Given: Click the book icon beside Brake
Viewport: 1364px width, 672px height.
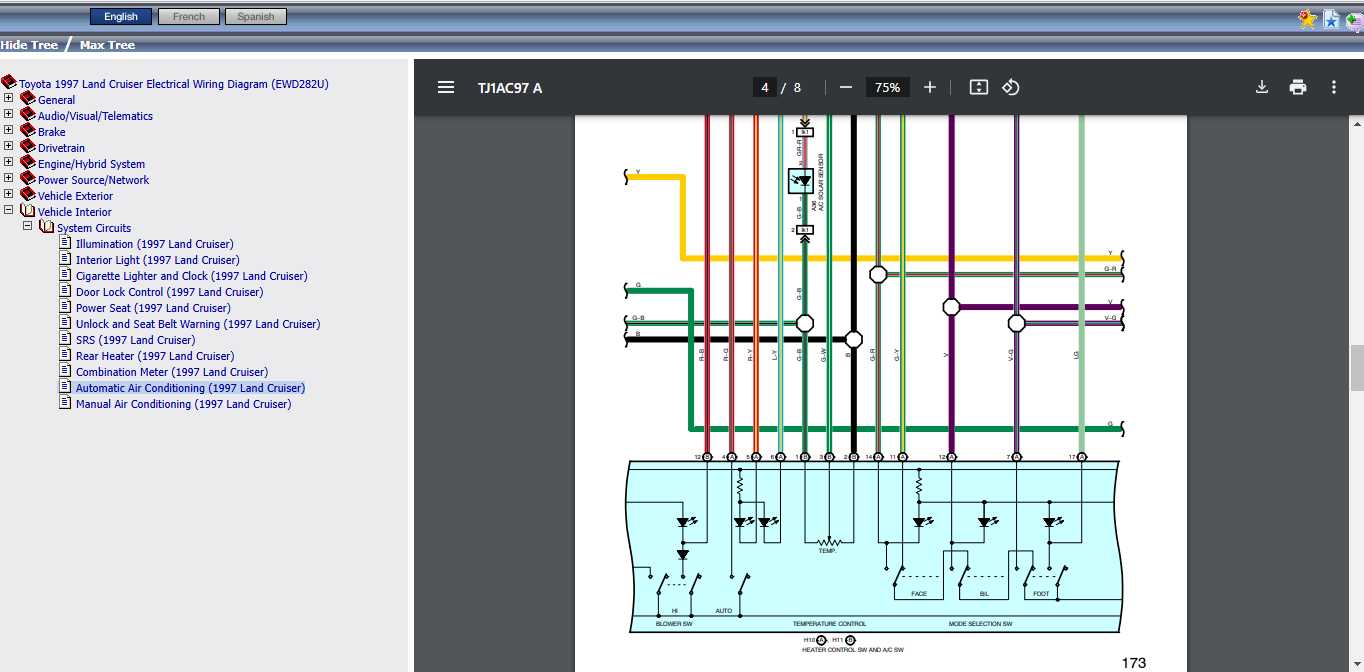Looking at the screenshot, I should [x=27, y=131].
